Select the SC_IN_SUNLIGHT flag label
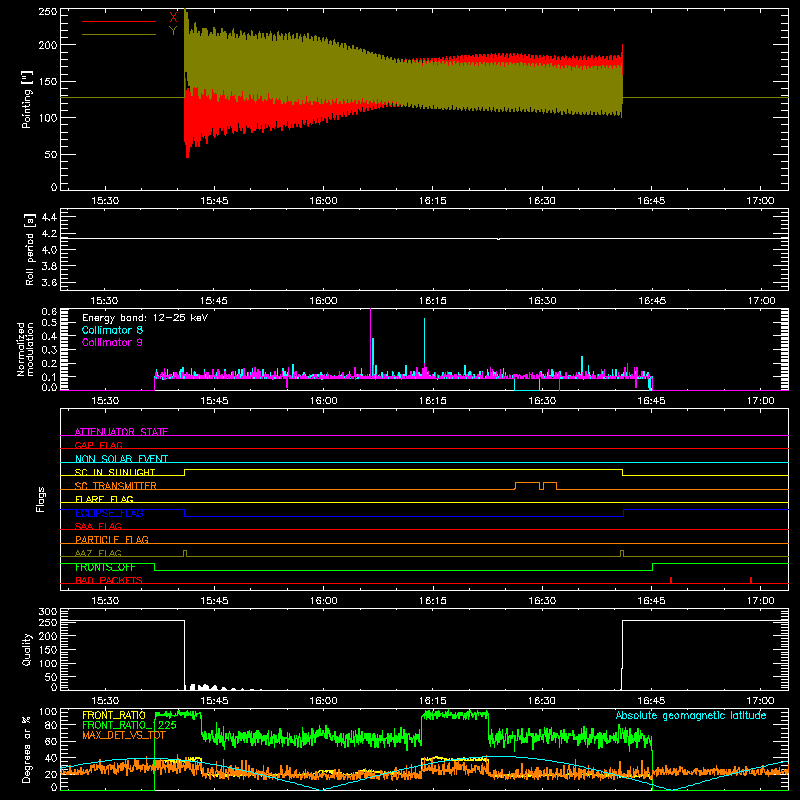This screenshot has width=800, height=800. pyautogui.click(x=115, y=472)
